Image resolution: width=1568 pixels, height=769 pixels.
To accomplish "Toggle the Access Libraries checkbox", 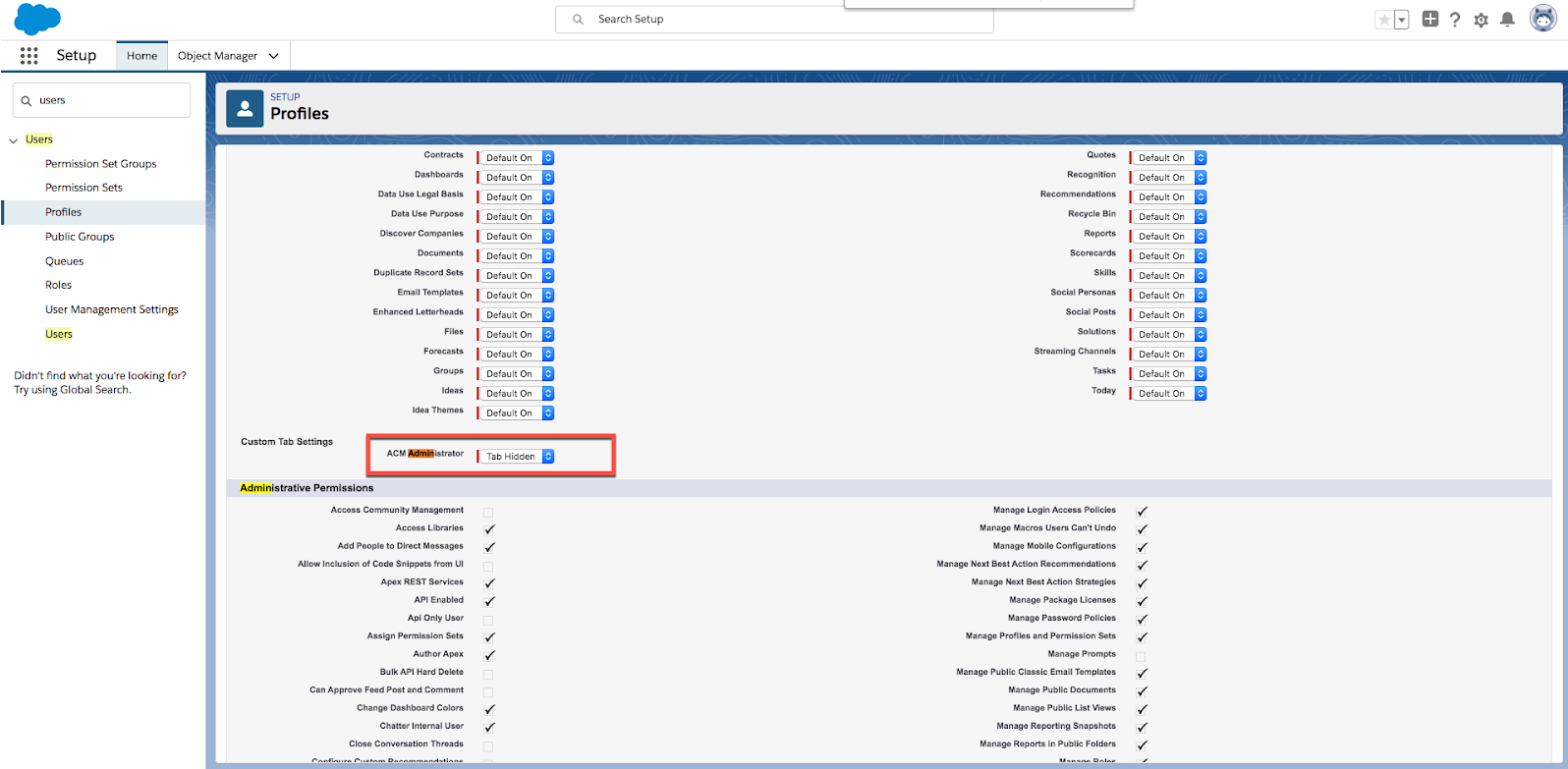I will [x=489, y=529].
